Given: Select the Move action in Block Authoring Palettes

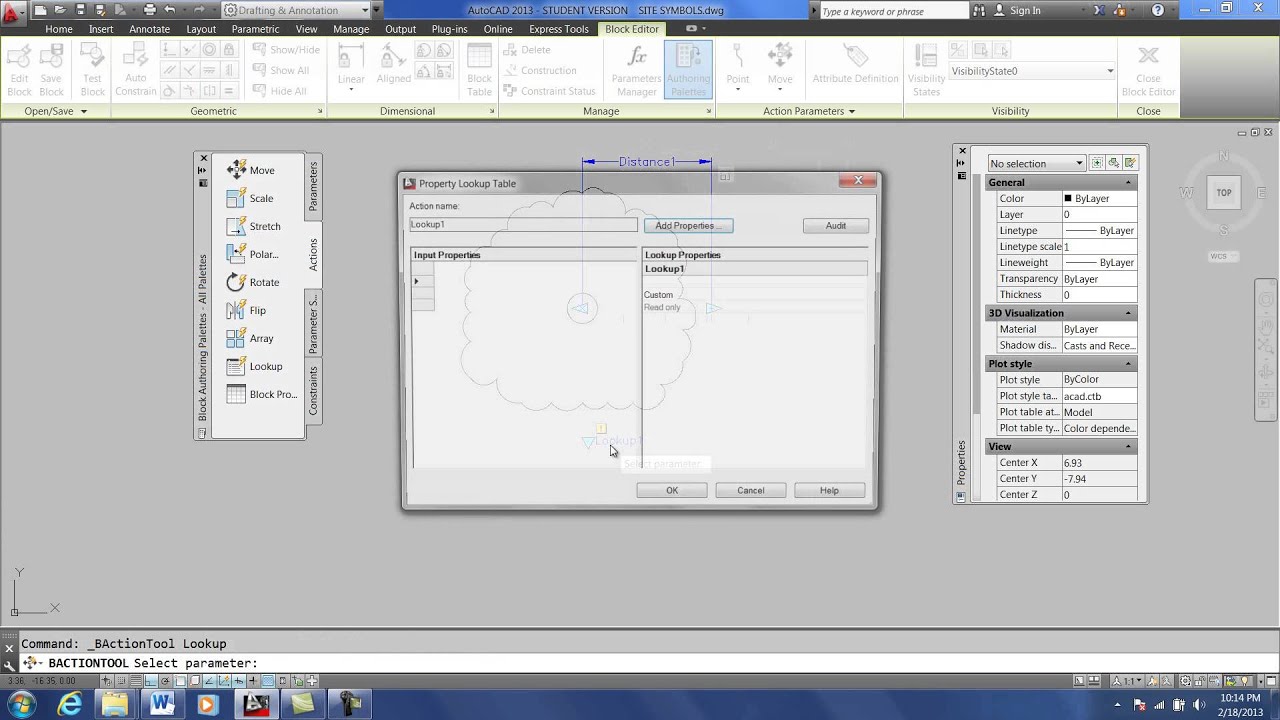Looking at the screenshot, I should pos(250,170).
